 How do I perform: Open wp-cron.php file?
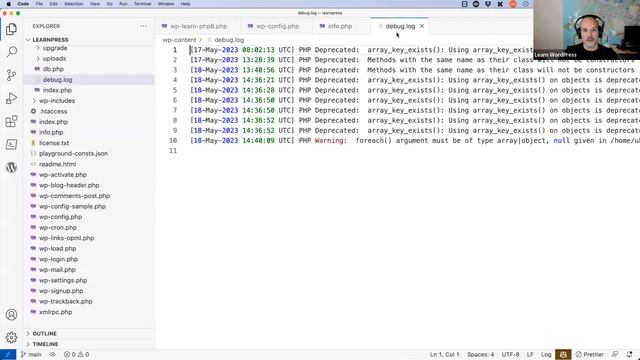[x=58, y=228]
